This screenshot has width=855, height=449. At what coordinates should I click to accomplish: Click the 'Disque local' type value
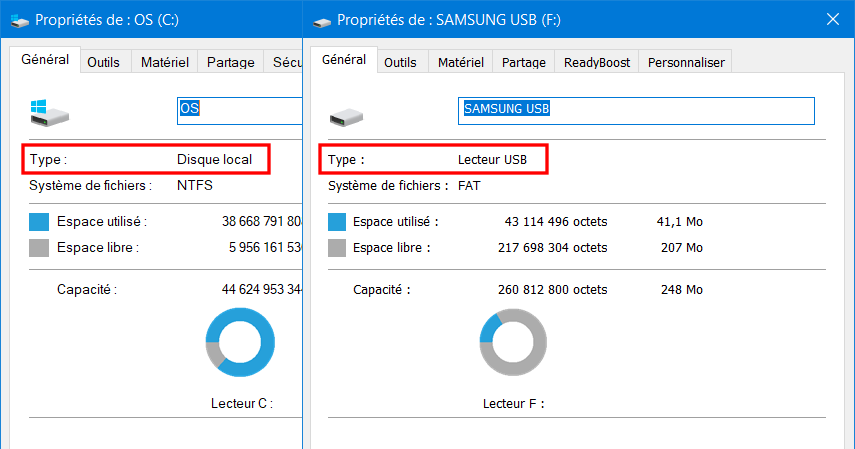pos(214,160)
